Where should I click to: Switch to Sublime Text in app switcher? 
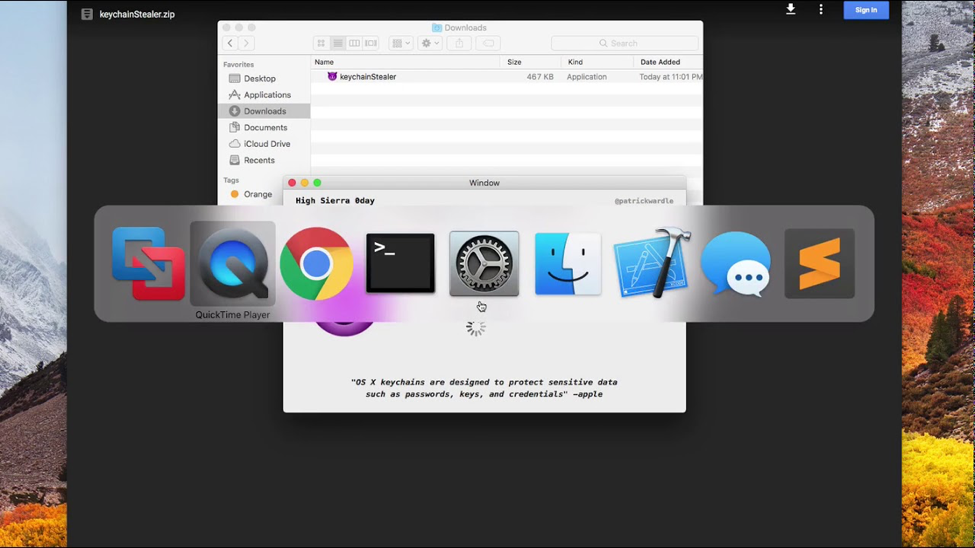click(820, 263)
